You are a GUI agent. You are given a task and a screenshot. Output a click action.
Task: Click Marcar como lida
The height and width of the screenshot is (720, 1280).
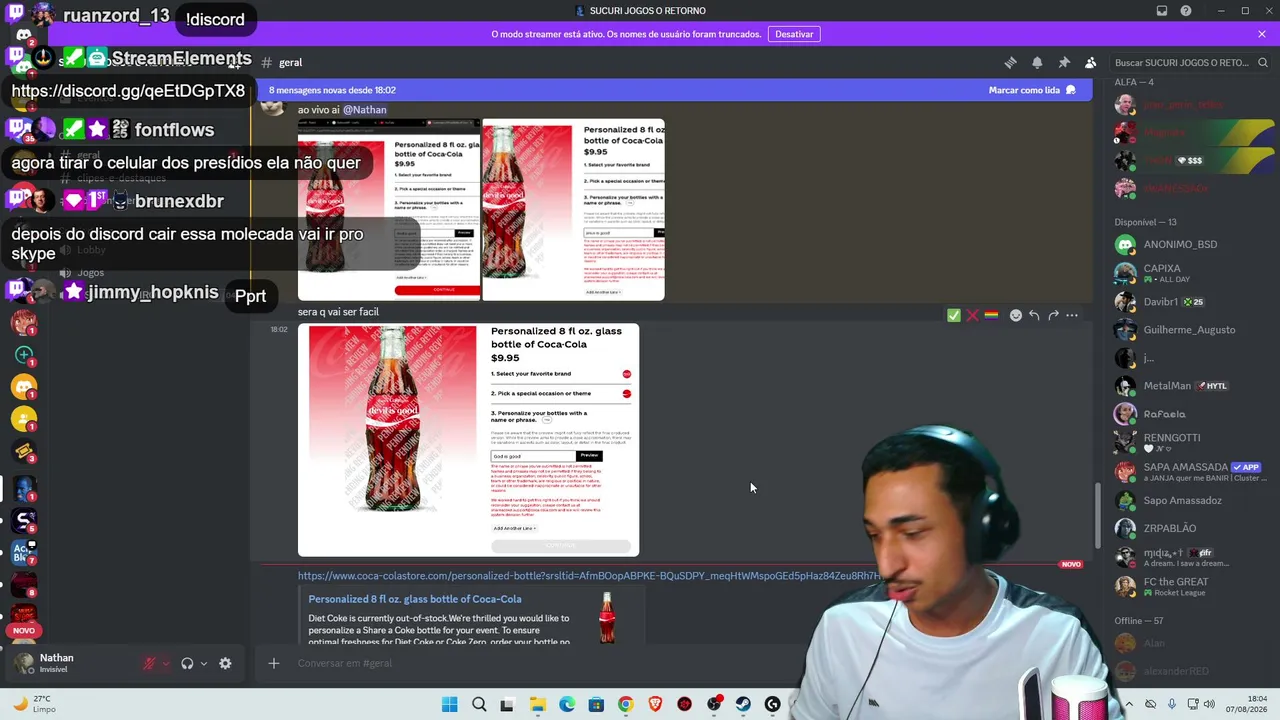tap(1032, 90)
